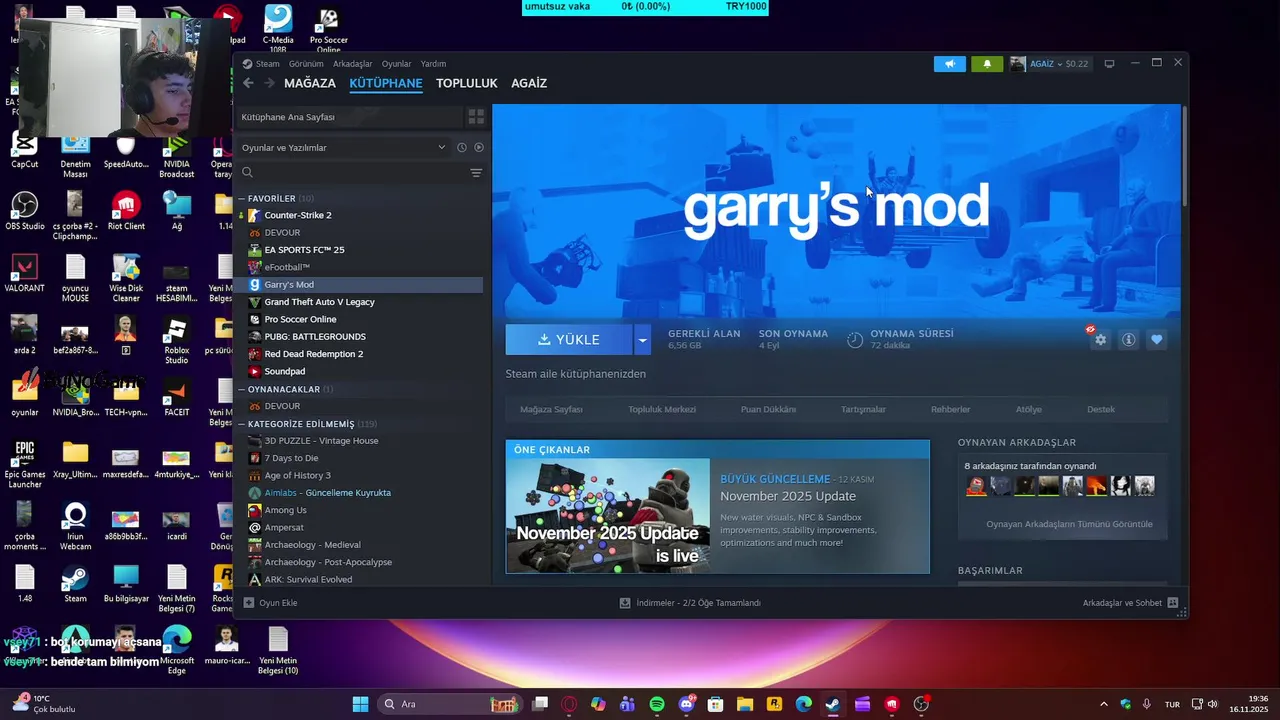
Task: Click Oyun Ekle at bottom left
Action: coord(270,603)
